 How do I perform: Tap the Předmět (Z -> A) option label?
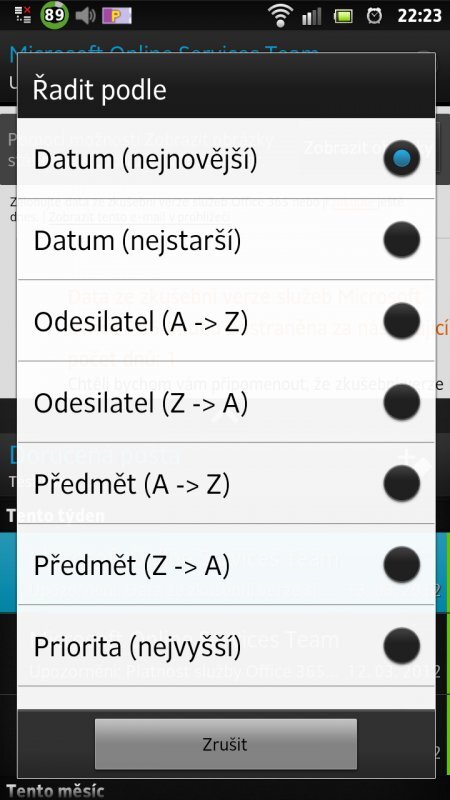pos(132,565)
